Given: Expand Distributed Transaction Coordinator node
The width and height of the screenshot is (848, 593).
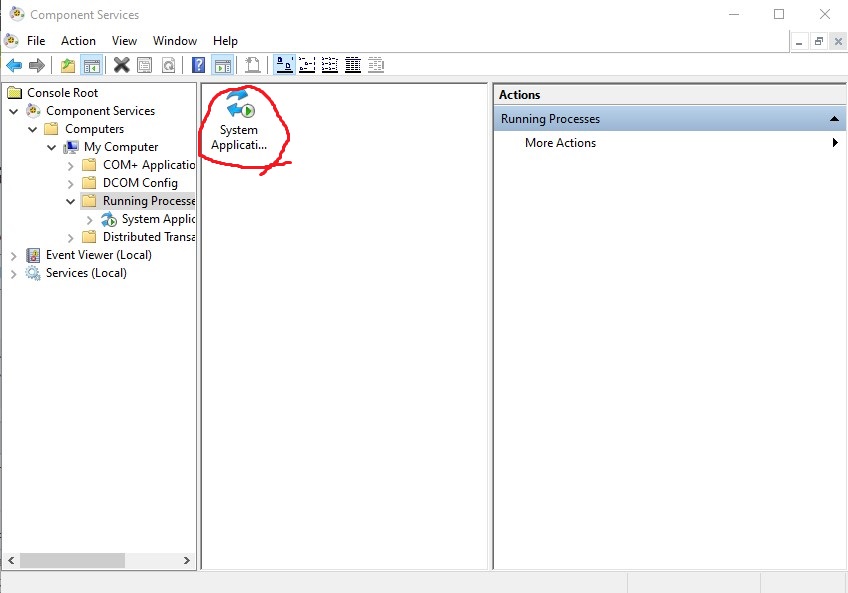Looking at the screenshot, I should pos(70,238).
